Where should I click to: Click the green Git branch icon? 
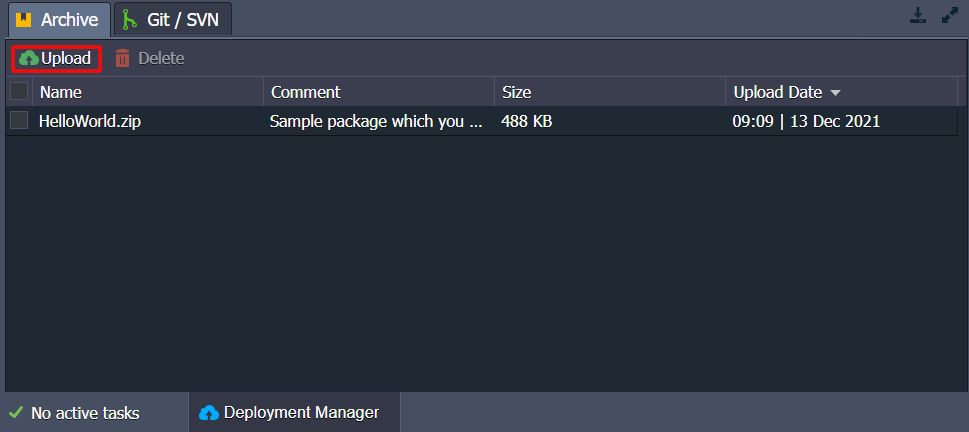(129, 20)
